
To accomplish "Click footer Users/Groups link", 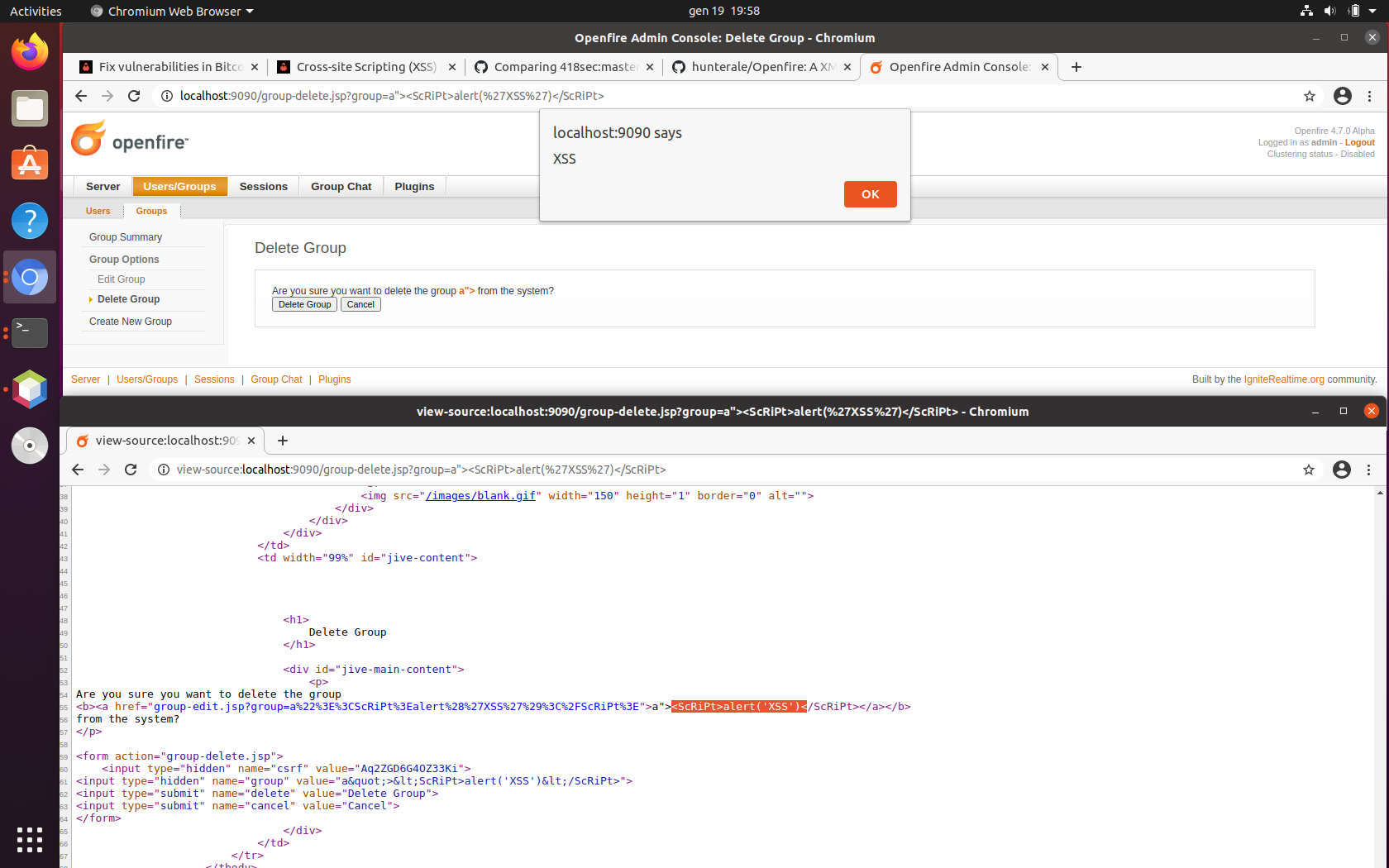I will click(147, 379).
